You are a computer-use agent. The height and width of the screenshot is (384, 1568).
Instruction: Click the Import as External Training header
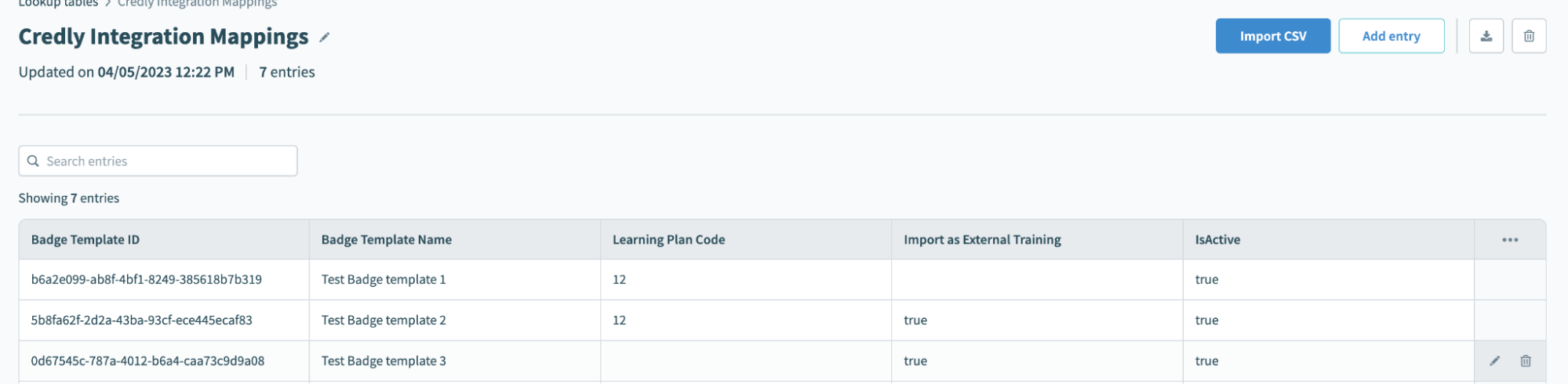click(982, 240)
